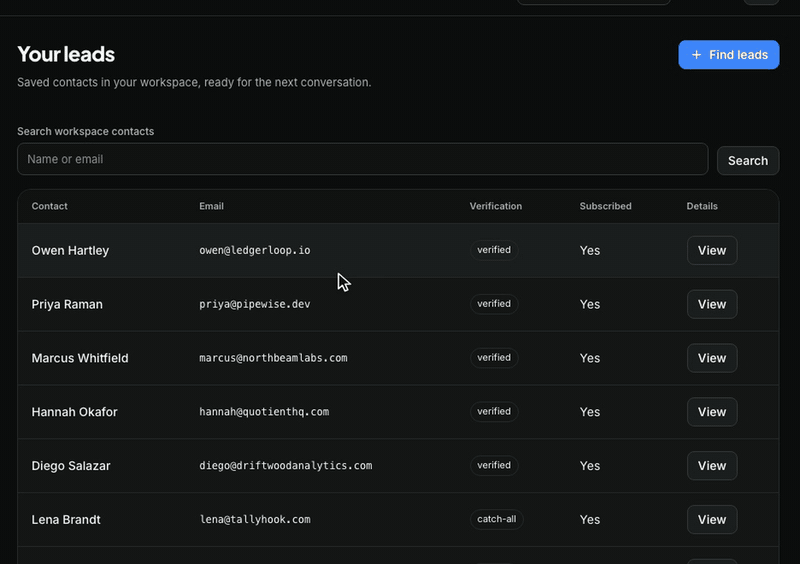Screen dimensions: 800x564
Task: Click the verified badge for Hannah Okafor
Action: click(x=494, y=411)
